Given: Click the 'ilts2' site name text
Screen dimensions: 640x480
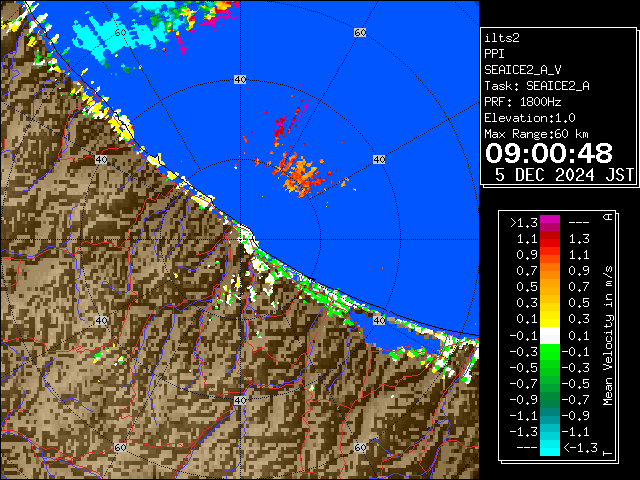Looking at the screenshot, I should click(x=502, y=38).
